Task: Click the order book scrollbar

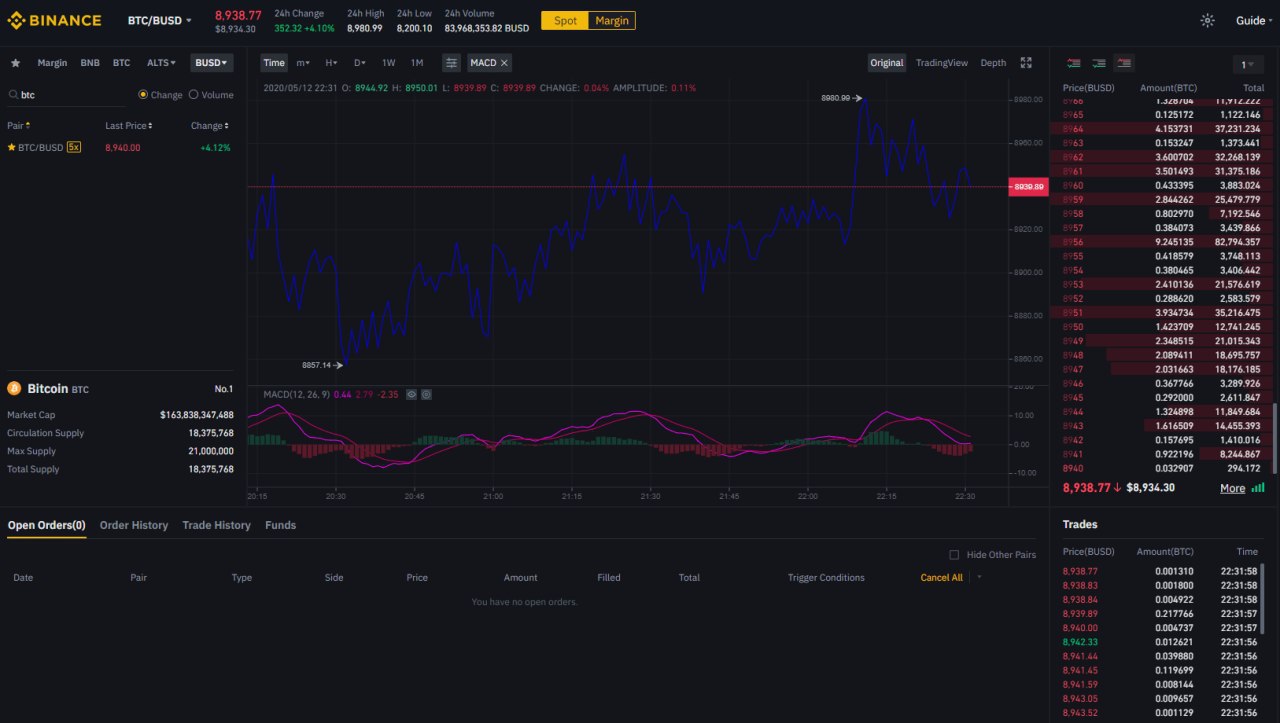Action: tap(1273, 438)
